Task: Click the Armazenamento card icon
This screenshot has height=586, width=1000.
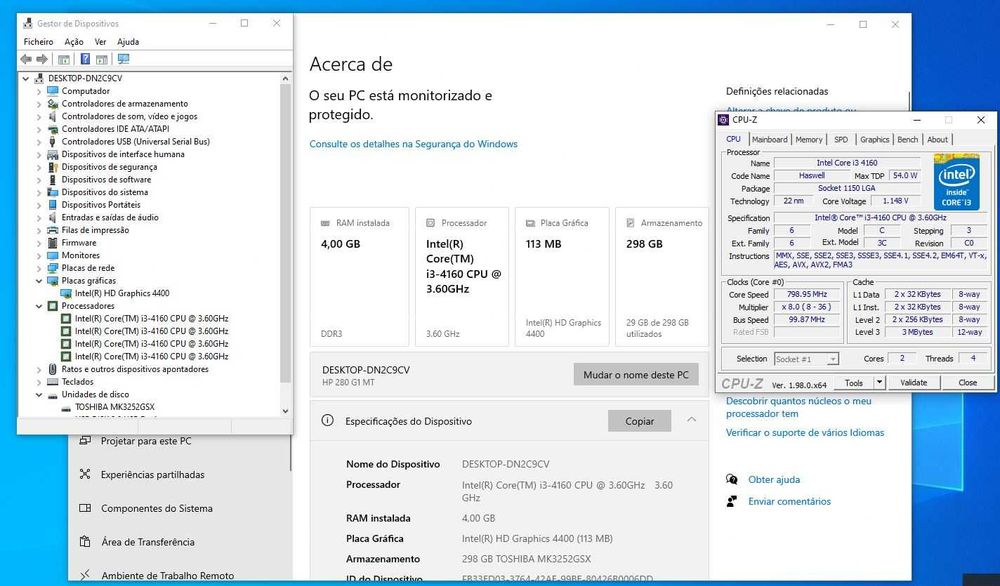Action: pyautogui.click(x=630, y=223)
